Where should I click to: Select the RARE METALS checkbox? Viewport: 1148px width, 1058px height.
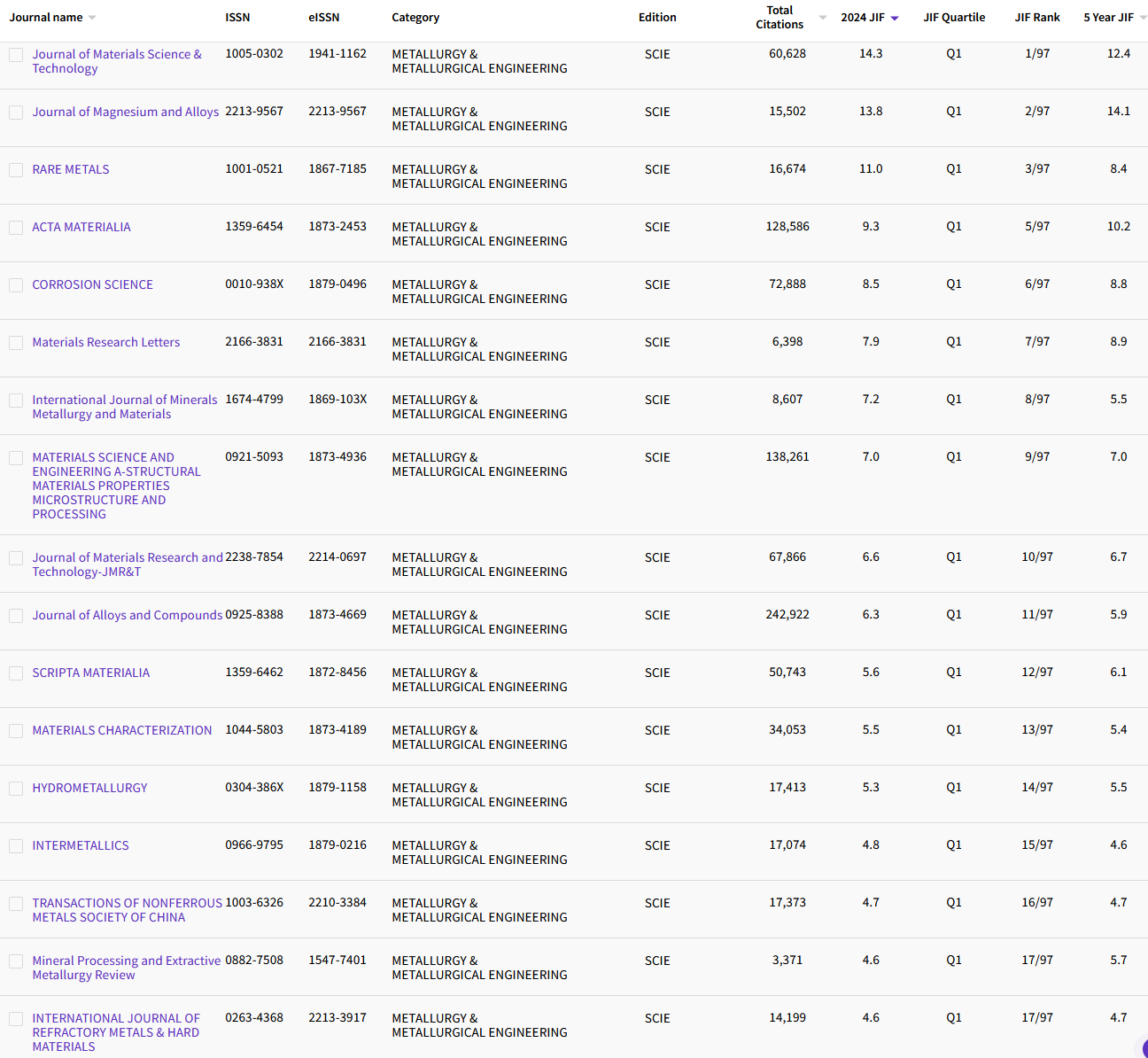tap(15, 169)
